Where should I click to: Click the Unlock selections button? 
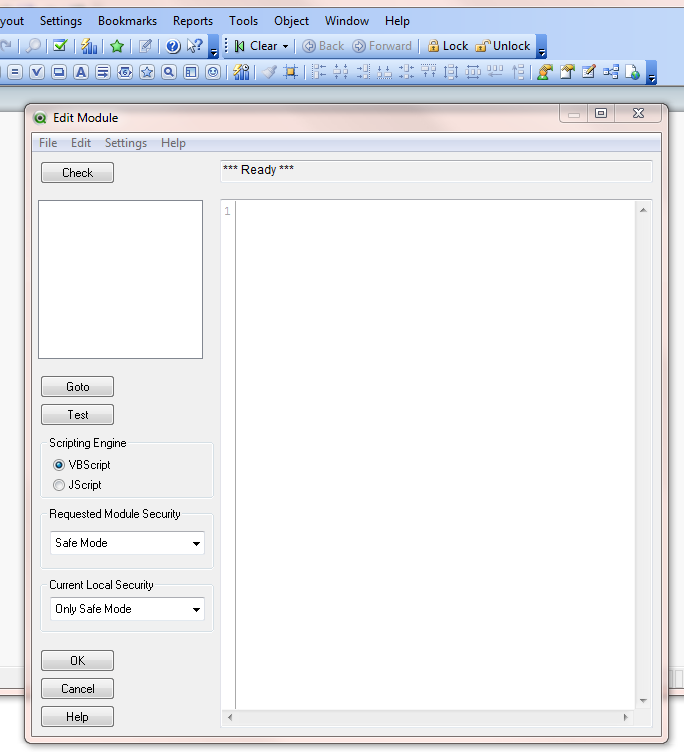pyautogui.click(x=503, y=46)
